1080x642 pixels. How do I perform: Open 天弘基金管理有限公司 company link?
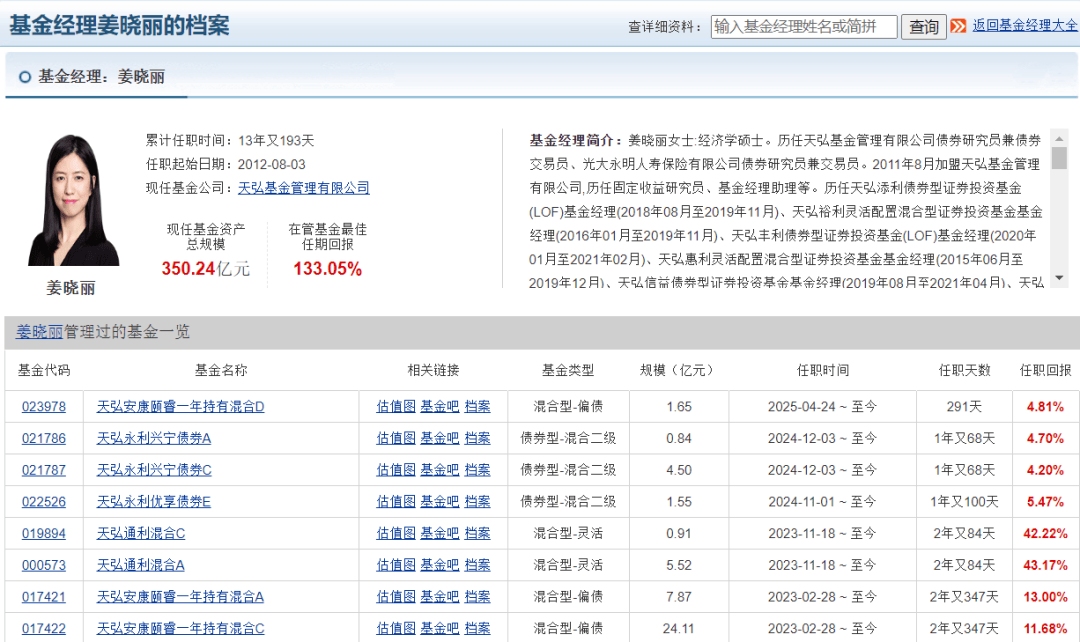click(304, 188)
